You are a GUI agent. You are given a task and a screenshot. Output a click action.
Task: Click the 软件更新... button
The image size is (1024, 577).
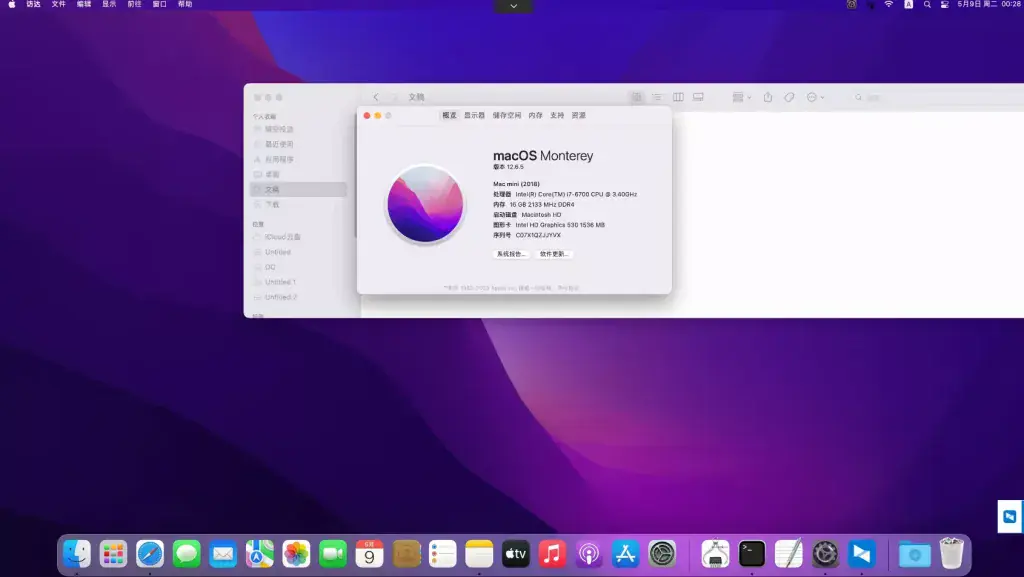click(554, 254)
